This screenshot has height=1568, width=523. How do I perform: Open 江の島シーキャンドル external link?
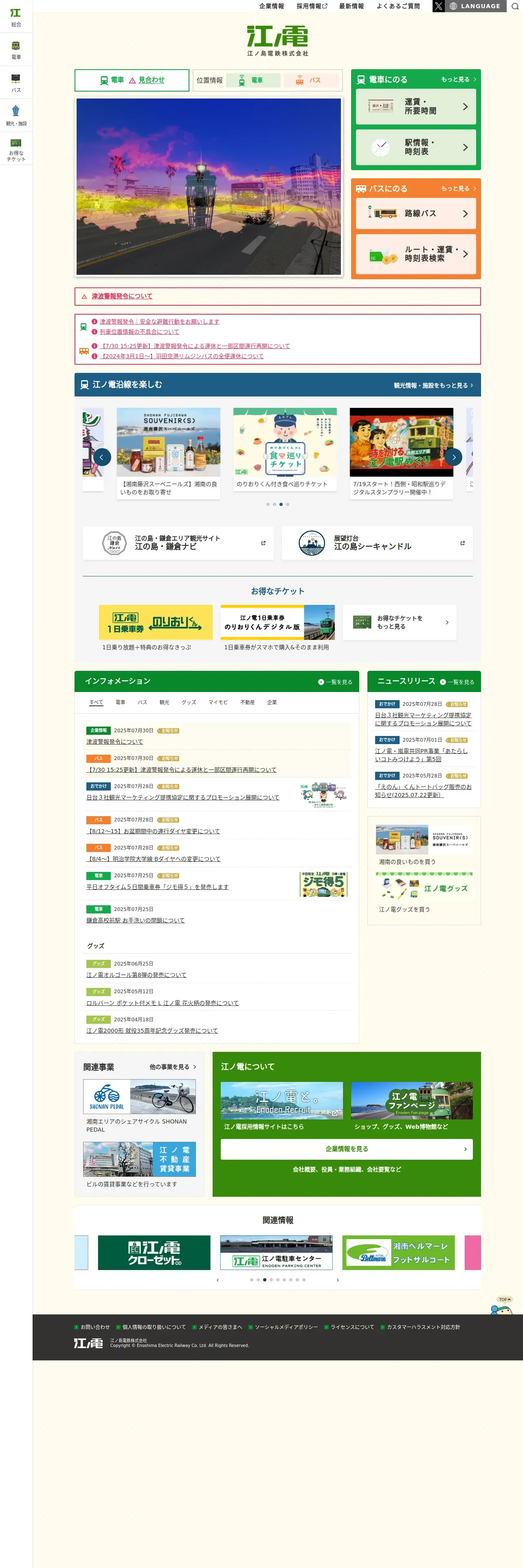tap(377, 543)
